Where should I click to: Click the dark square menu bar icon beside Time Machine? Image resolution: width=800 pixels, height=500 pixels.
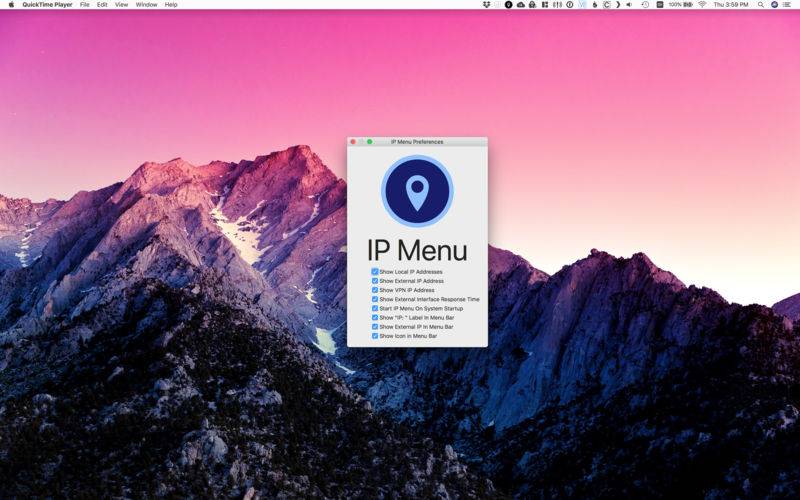(660, 5)
